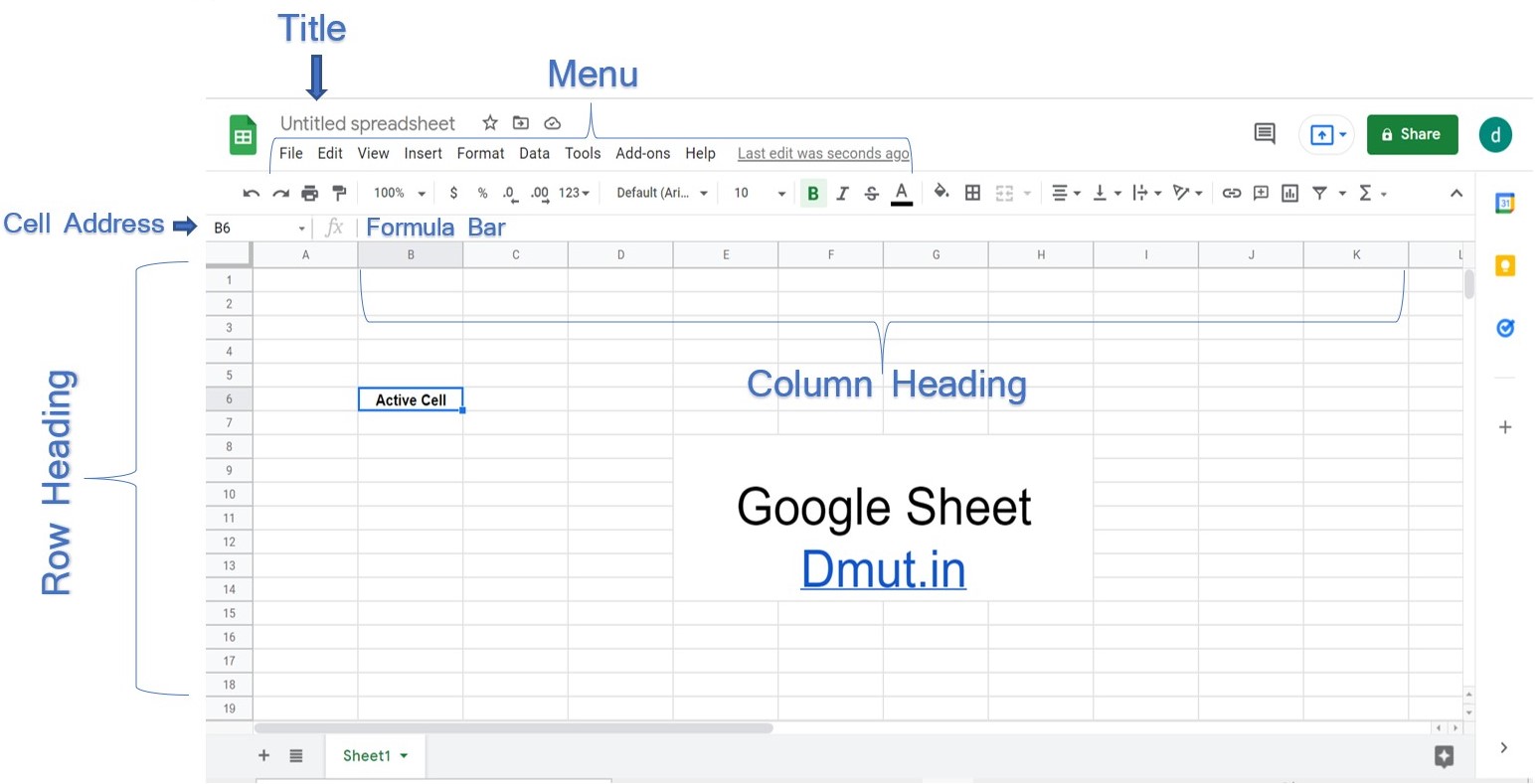The image size is (1540, 784).
Task: Open the font size dropdown
Action: click(758, 192)
